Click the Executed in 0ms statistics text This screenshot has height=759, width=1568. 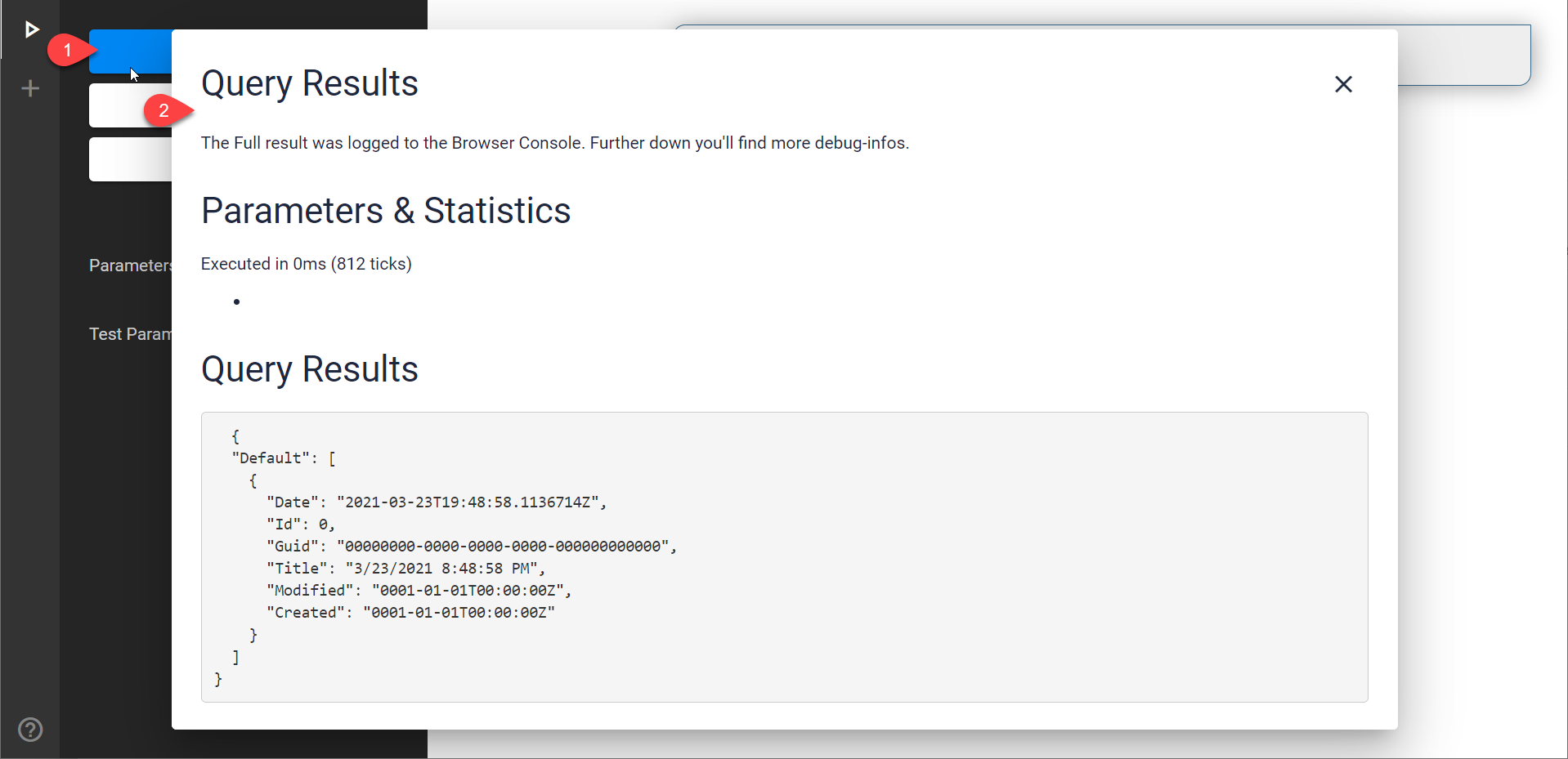point(307,264)
